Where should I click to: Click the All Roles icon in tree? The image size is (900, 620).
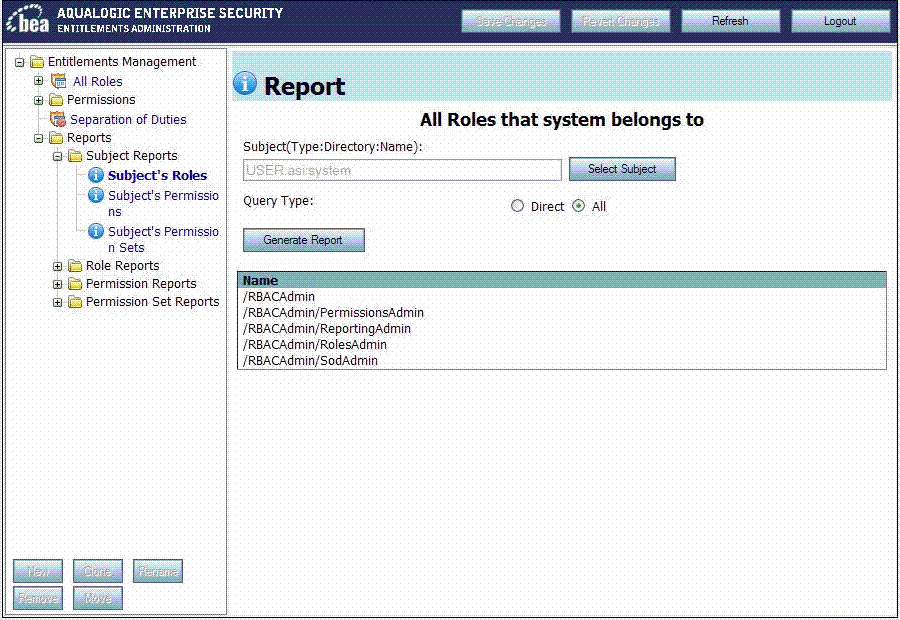(59, 81)
